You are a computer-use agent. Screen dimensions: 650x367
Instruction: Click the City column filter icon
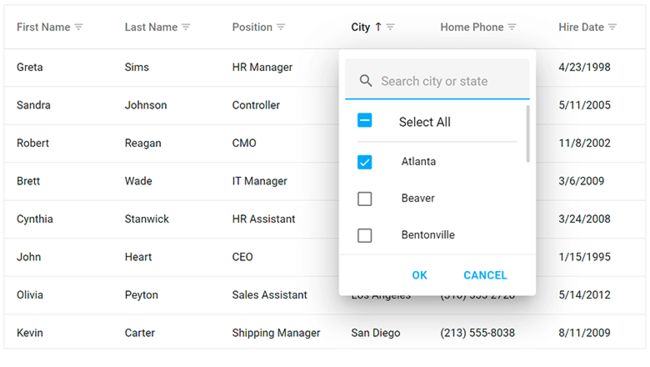point(390,27)
